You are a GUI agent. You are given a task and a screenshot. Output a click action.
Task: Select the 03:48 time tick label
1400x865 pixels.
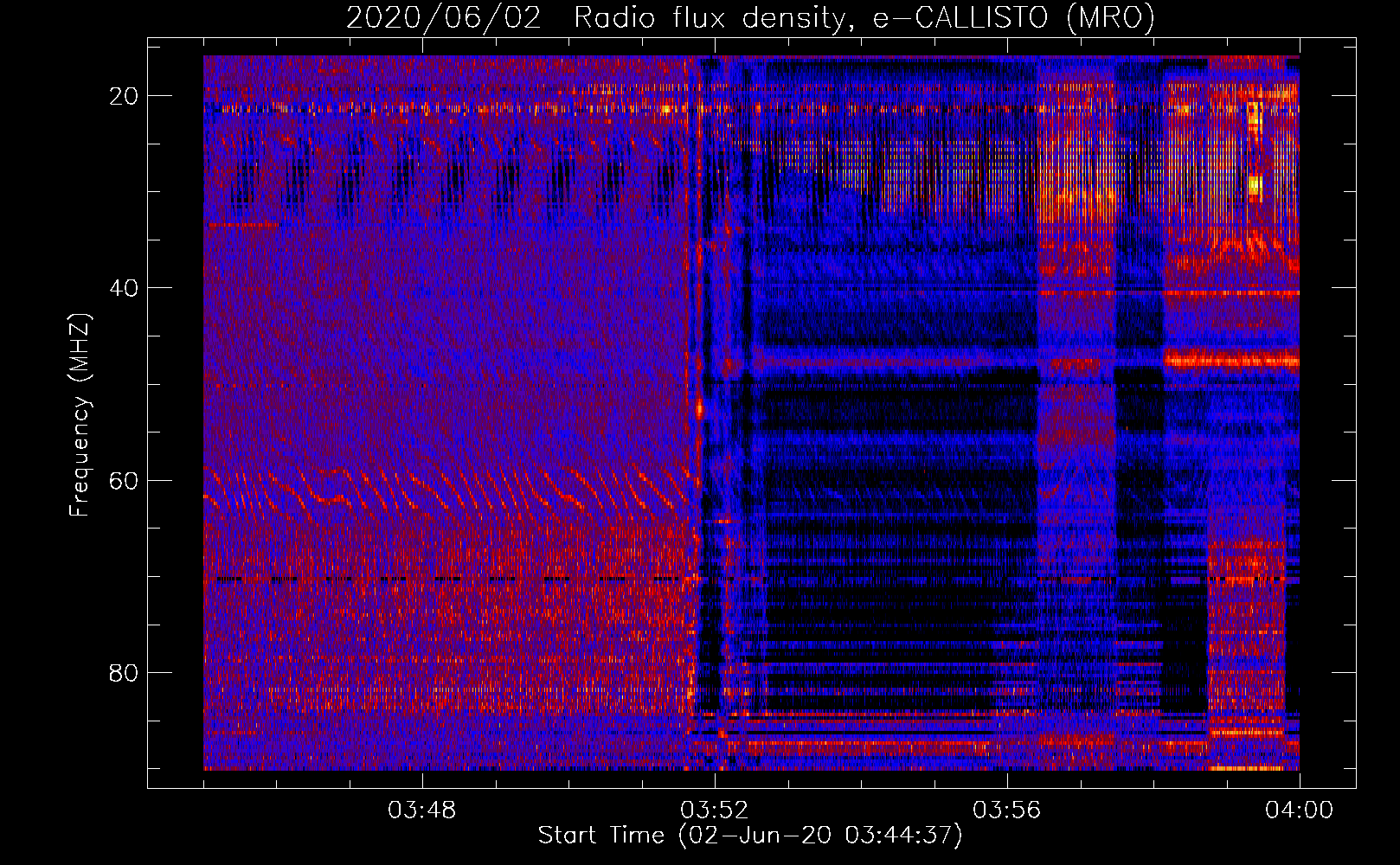coord(421,811)
